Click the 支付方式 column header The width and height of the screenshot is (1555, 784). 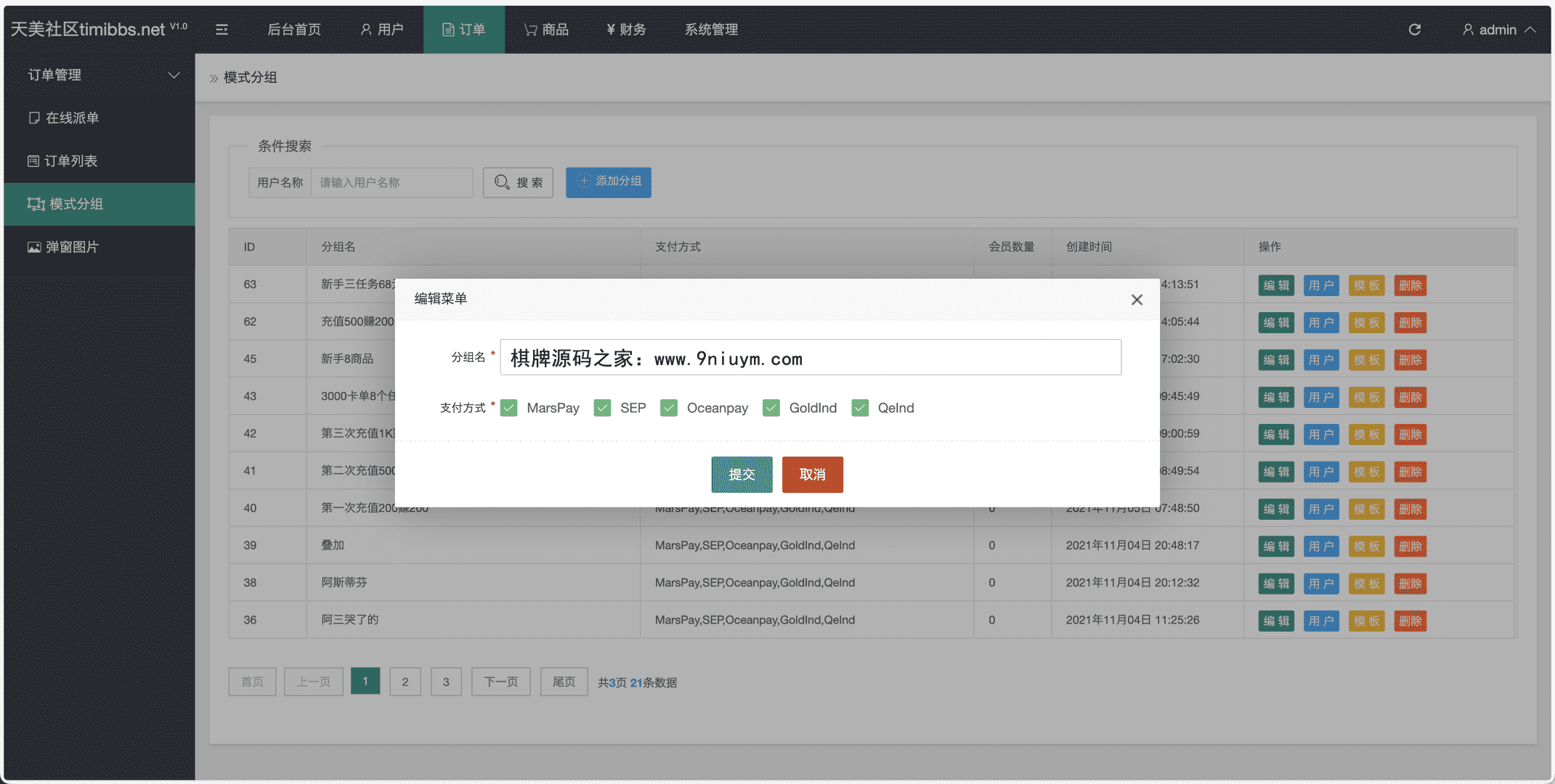678,247
